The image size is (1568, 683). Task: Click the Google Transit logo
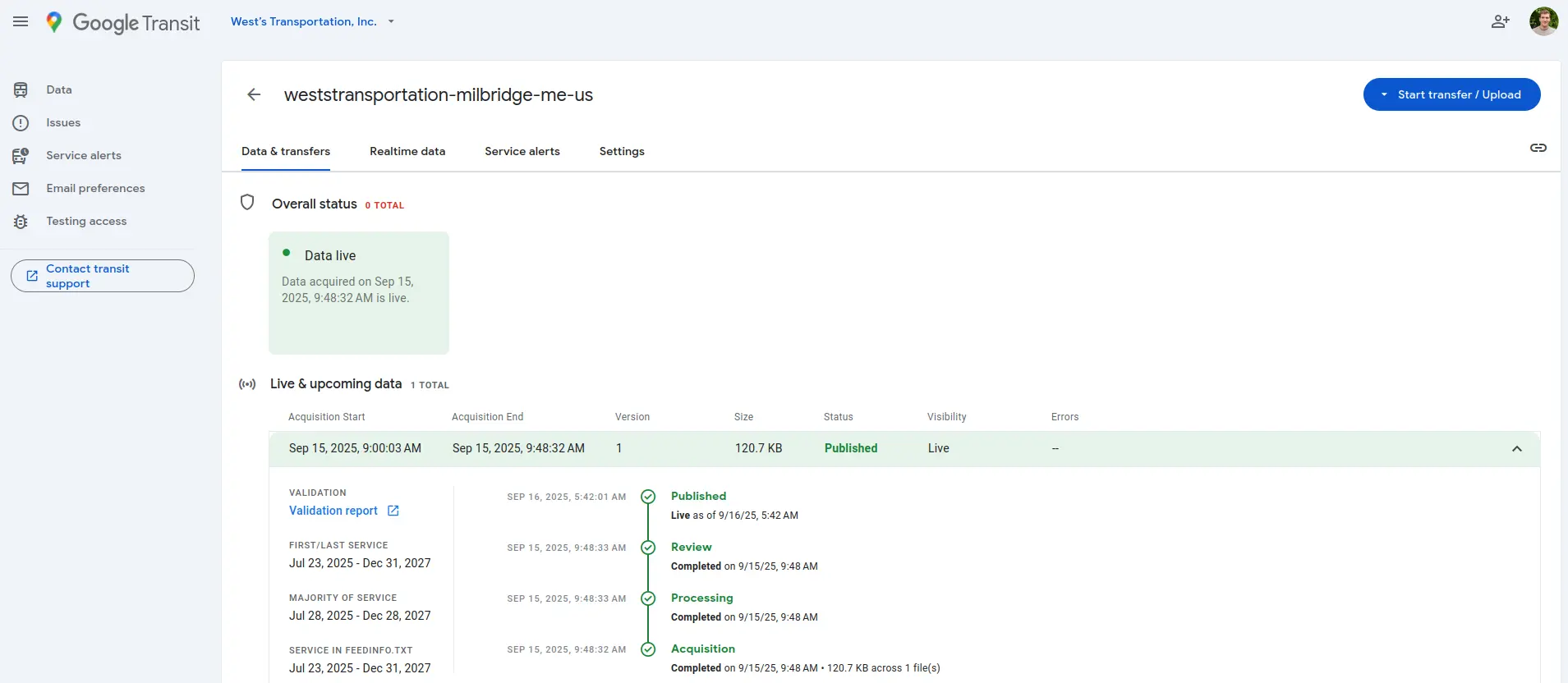123,22
